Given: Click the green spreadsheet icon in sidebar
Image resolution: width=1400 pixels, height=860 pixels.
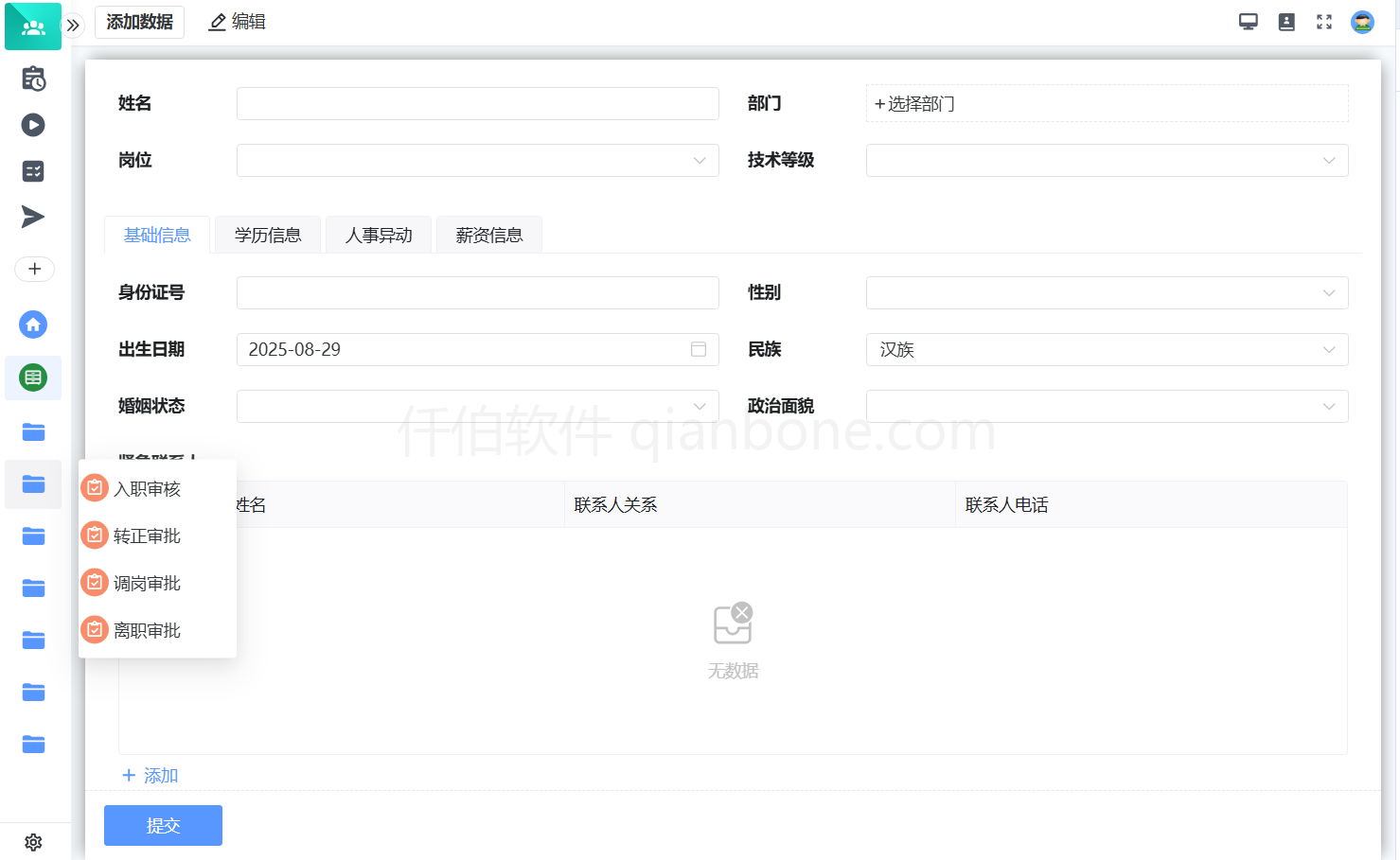Looking at the screenshot, I should (33, 378).
